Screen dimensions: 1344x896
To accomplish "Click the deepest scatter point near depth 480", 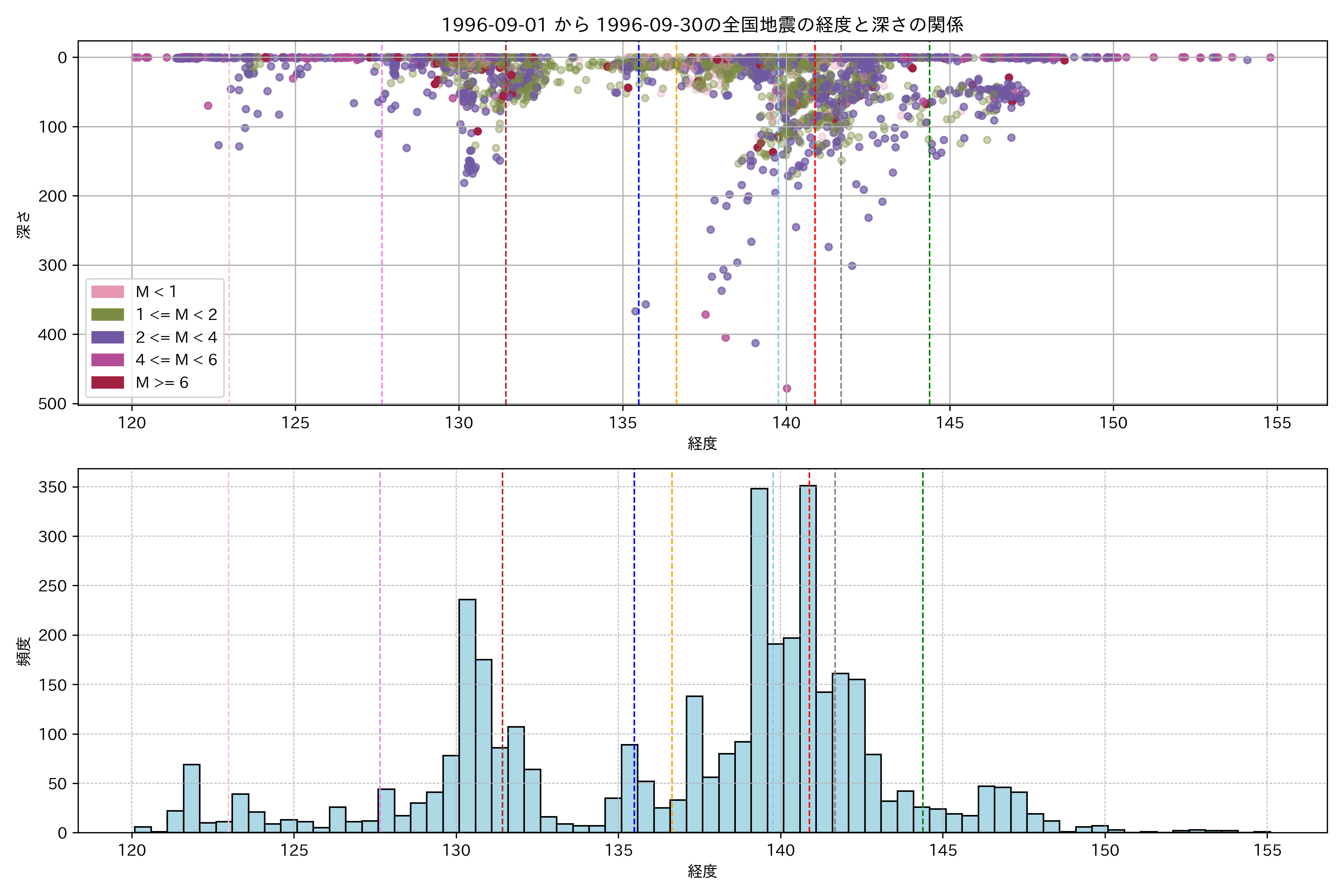I will click(x=787, y=389).
